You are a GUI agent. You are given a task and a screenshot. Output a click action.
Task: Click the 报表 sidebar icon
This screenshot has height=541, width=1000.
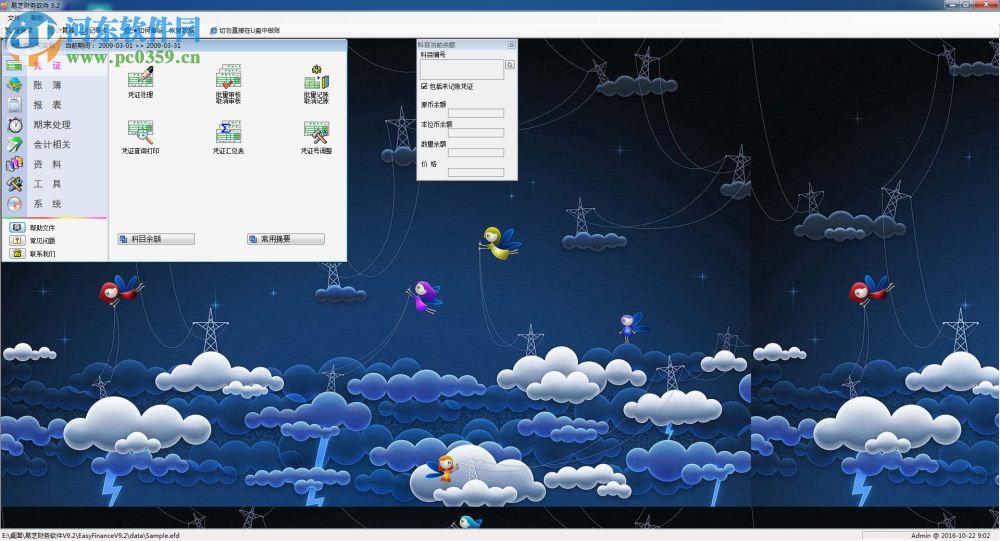(x=15, y=105)
